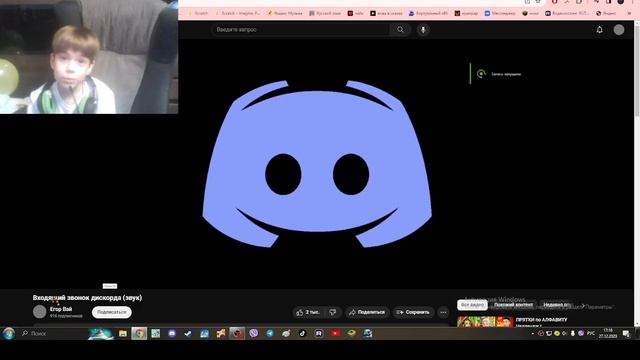The image size is (640, 360).
Task: Click the Discord logo video player area
Action: (x=317, y=163)
